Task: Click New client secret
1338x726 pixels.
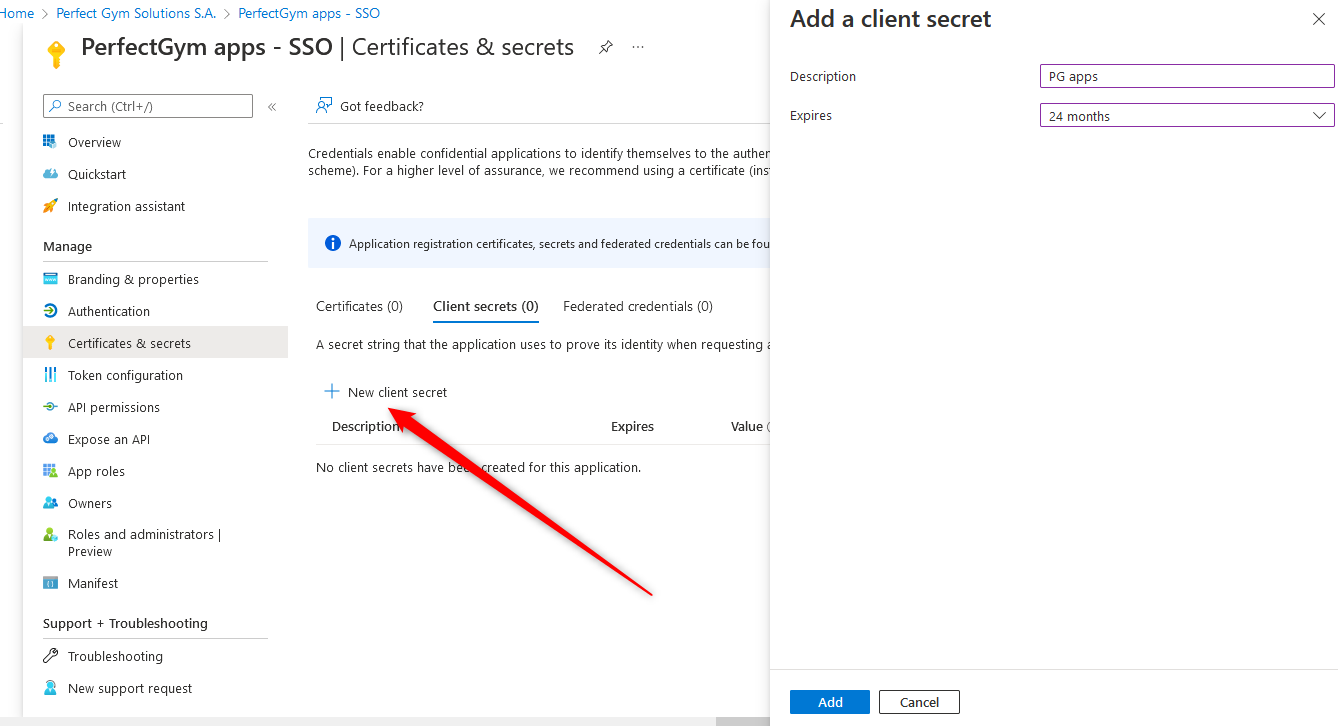Action: click(x=386, y=392)
